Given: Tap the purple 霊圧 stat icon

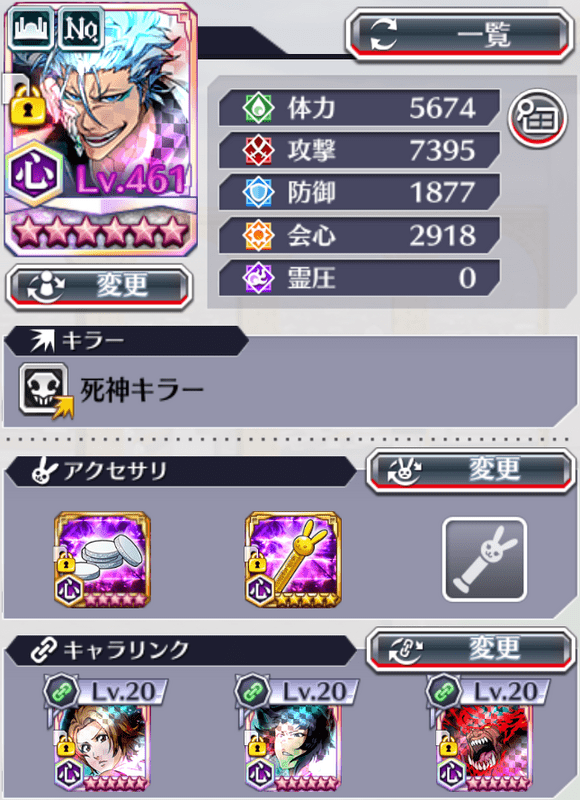Looking at the screenshot, I should (x=258, y=278).
